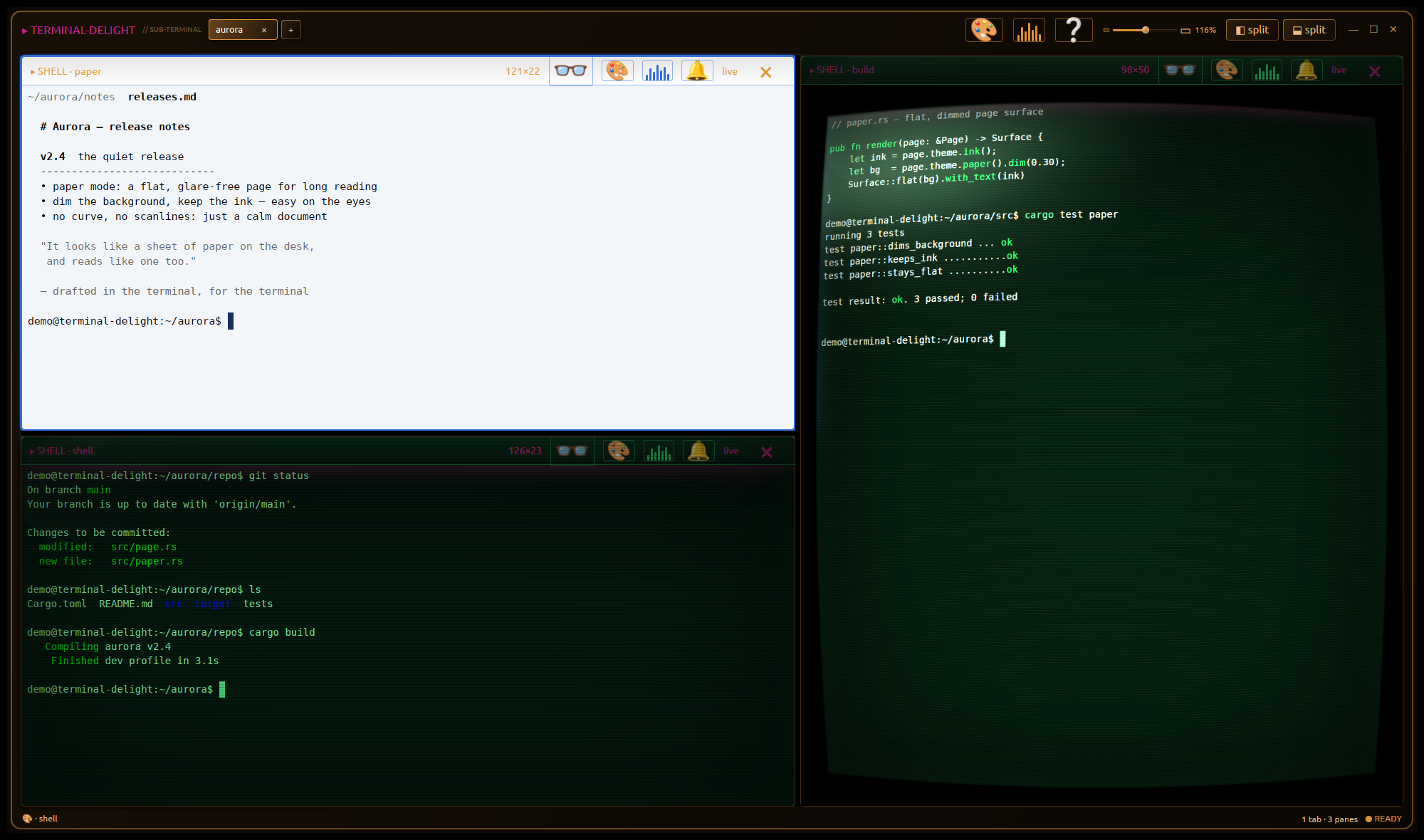Close the shell pane
Viewport: 1424px width, 840px height.
[x=767, y=452]
